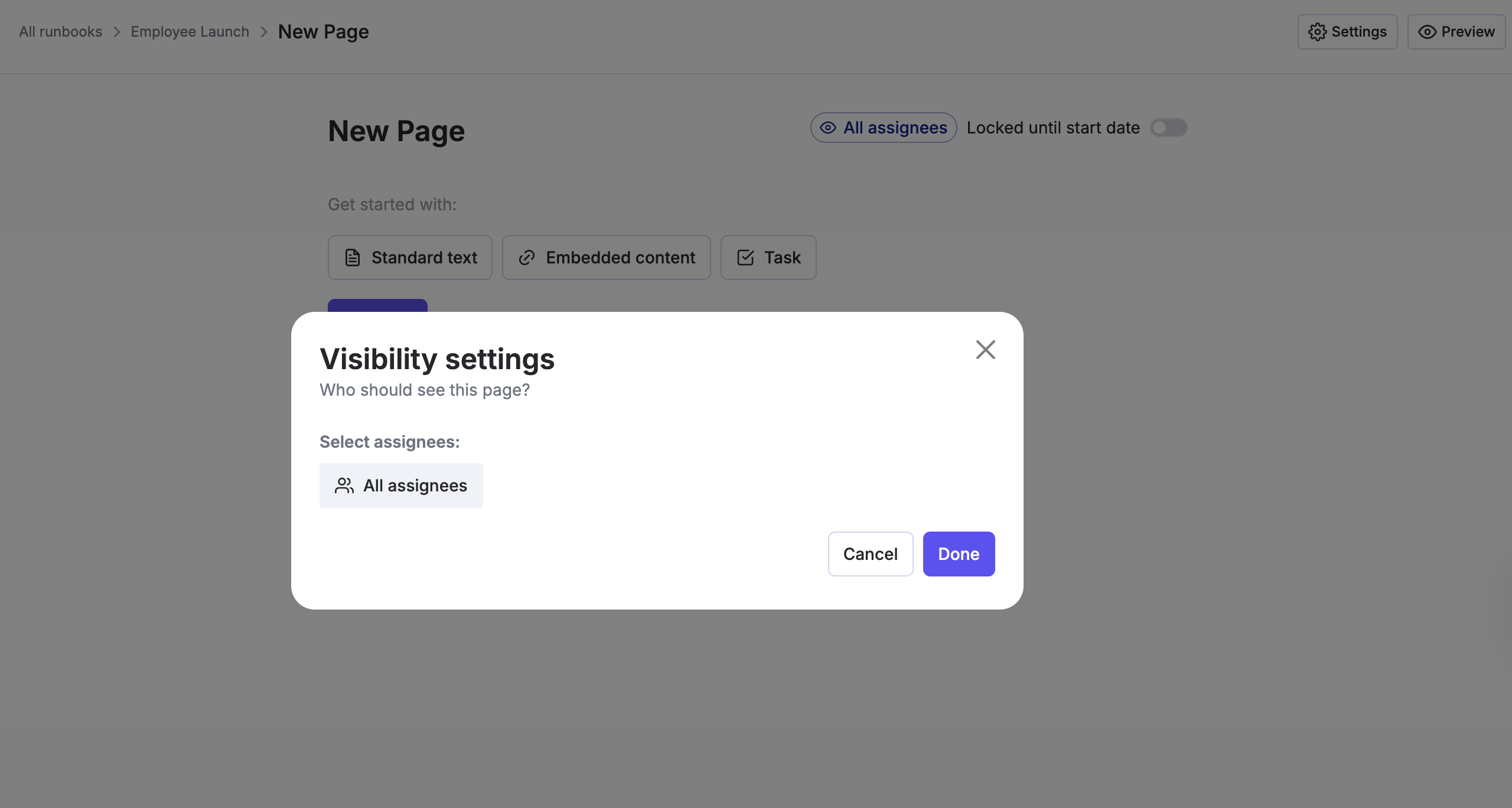
Task: Click the Visibility settings title
Action: [437, 359]
